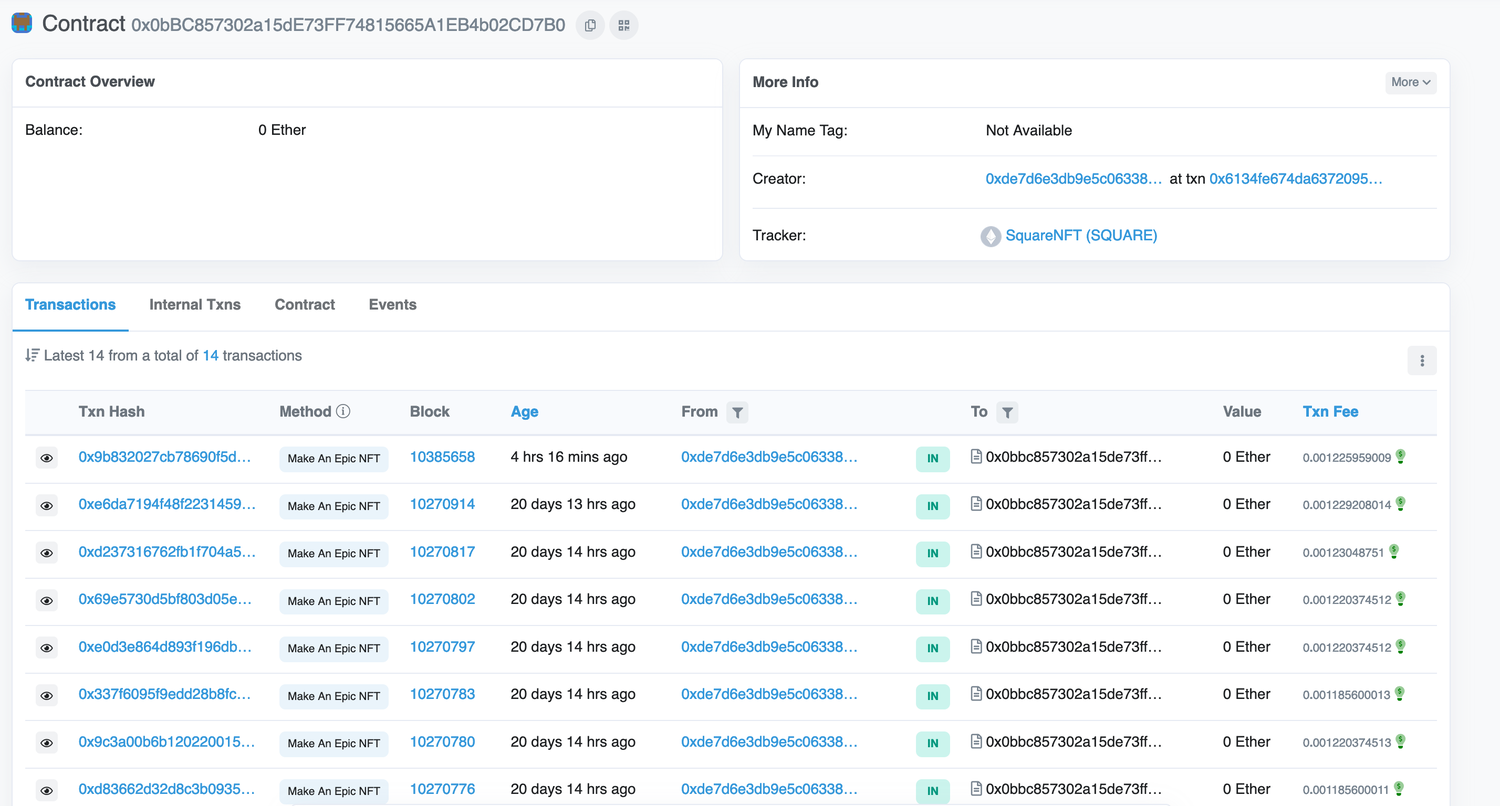Screen dimensions: 1500x806
Task: Click gas lightbulb icon for fee 0.001185600011
Action: pos(1400,788)
